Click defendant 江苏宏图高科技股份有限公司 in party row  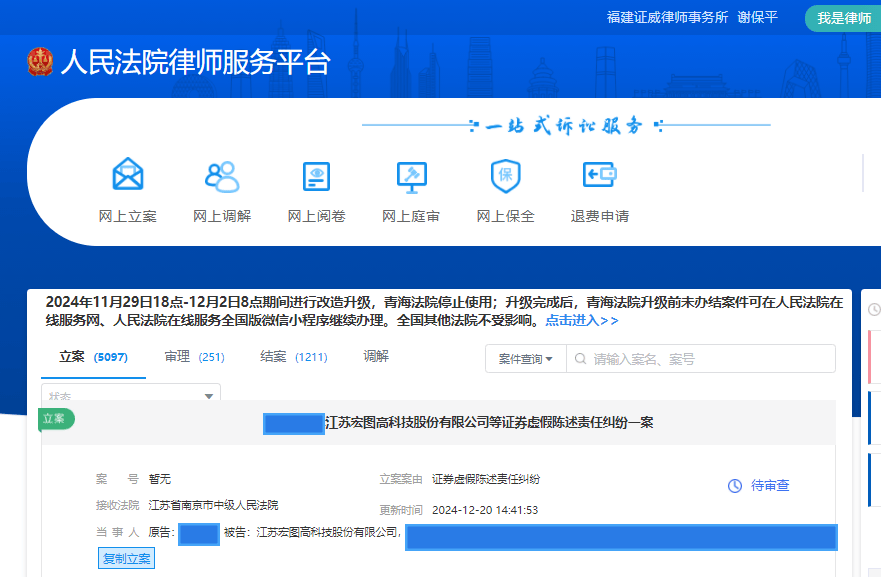click(328, 532)
